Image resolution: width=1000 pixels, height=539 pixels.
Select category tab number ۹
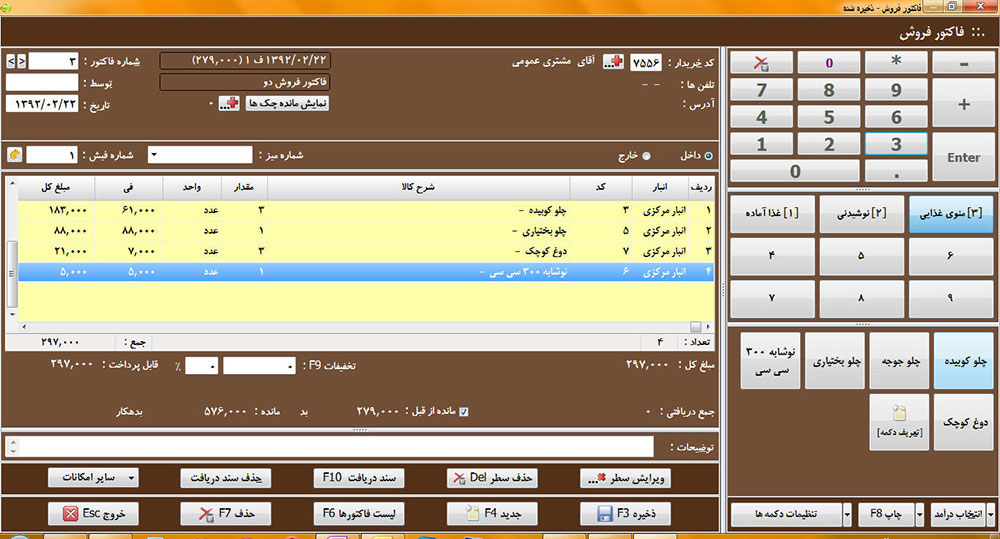pyautogui.click(x=950, y=298)
